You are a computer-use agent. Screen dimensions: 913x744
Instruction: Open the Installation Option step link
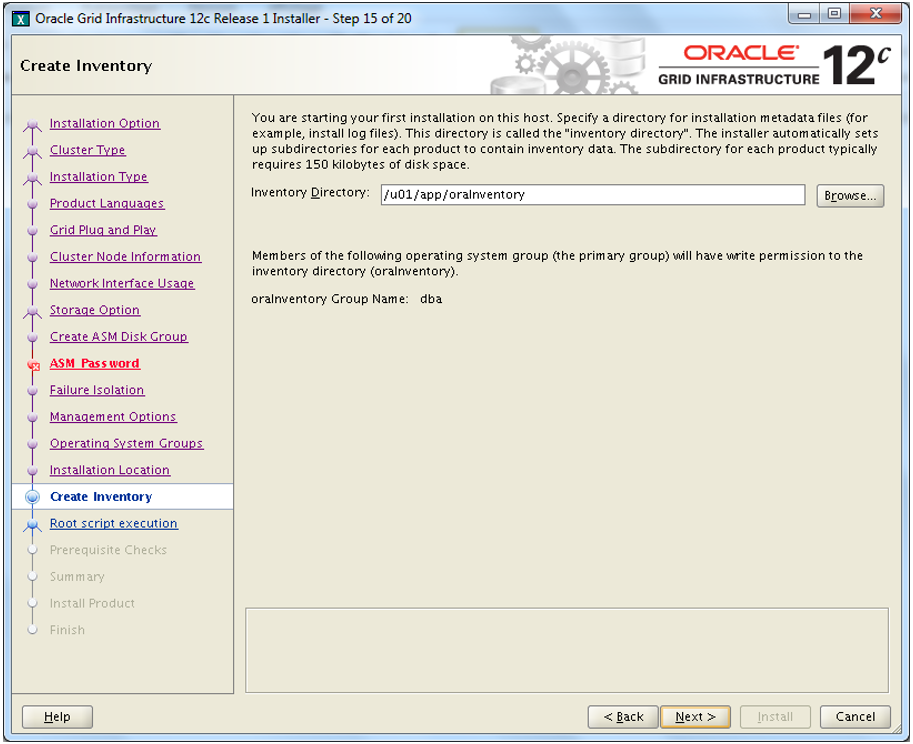105,123
